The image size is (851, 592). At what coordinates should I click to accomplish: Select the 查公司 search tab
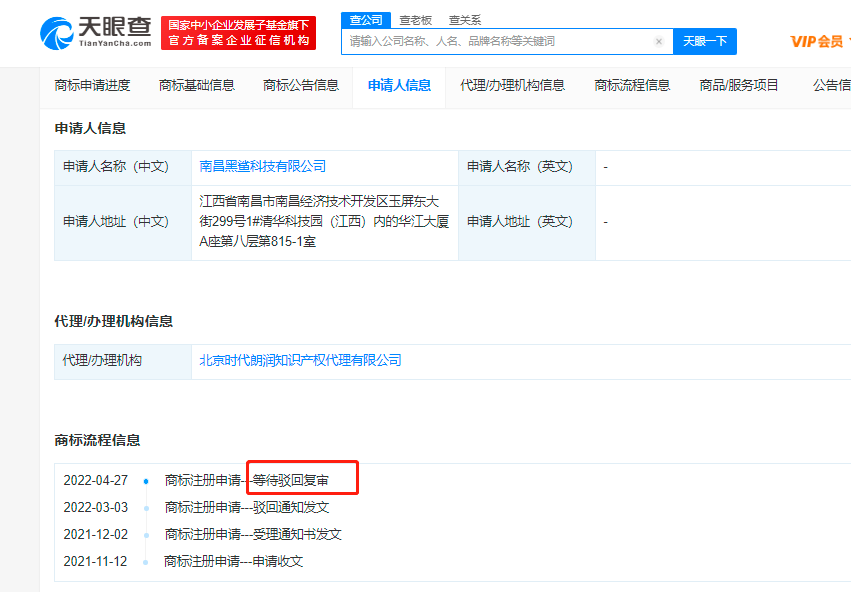click(366, 20)
